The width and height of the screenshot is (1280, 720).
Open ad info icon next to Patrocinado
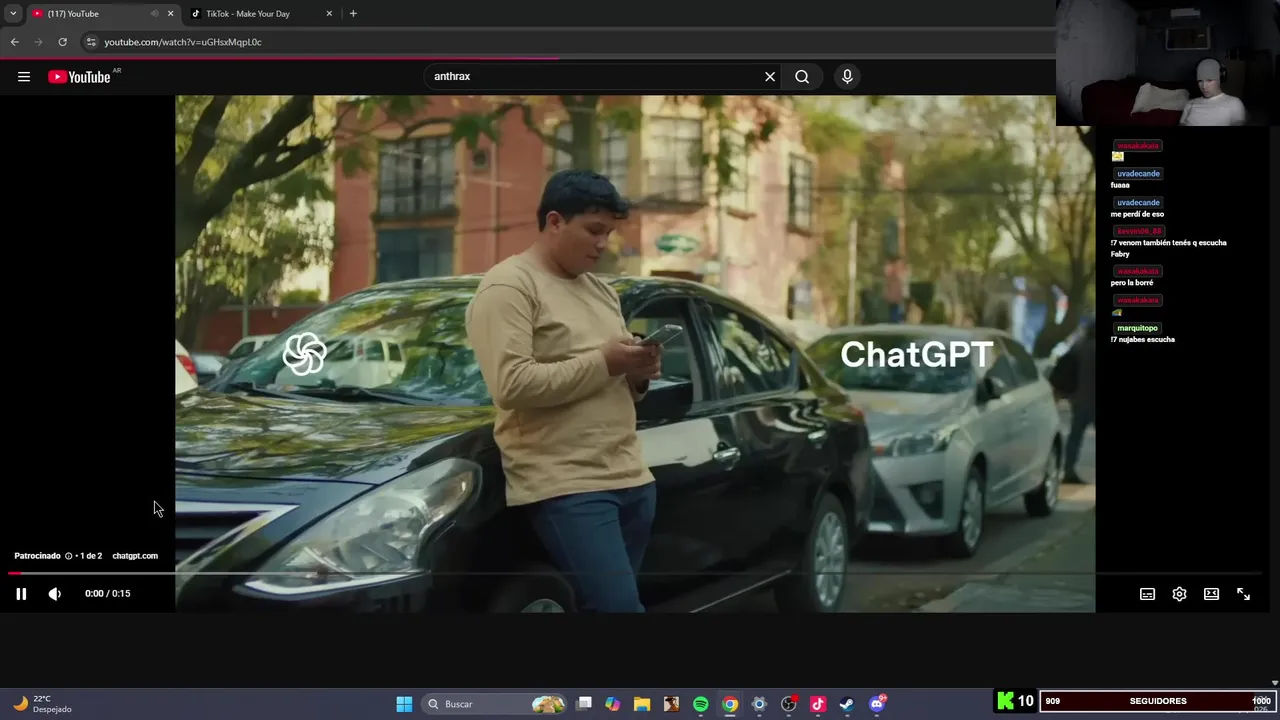pyautogui.click(x=69, y=556)
